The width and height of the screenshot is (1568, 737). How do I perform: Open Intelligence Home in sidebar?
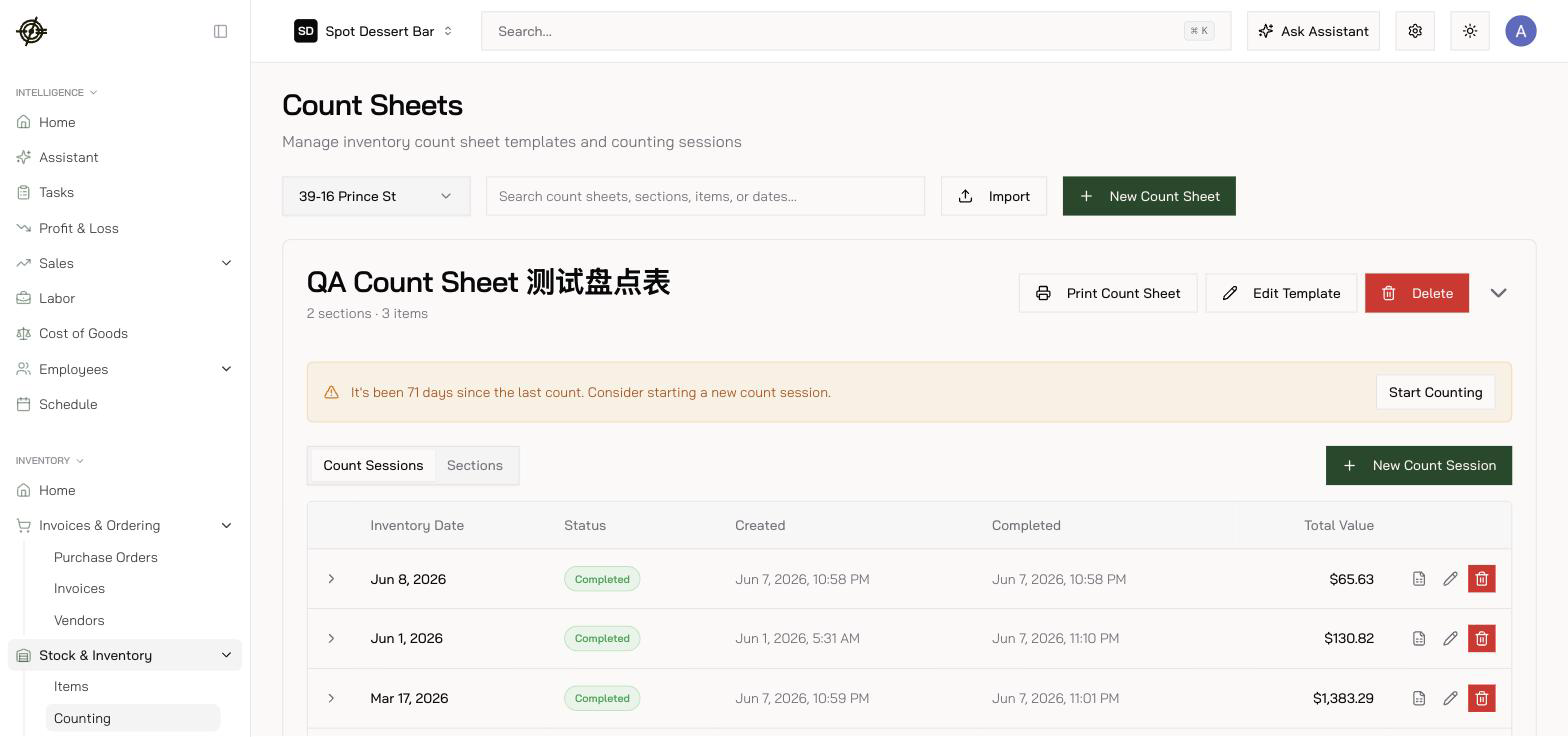[x=125, y=122]
